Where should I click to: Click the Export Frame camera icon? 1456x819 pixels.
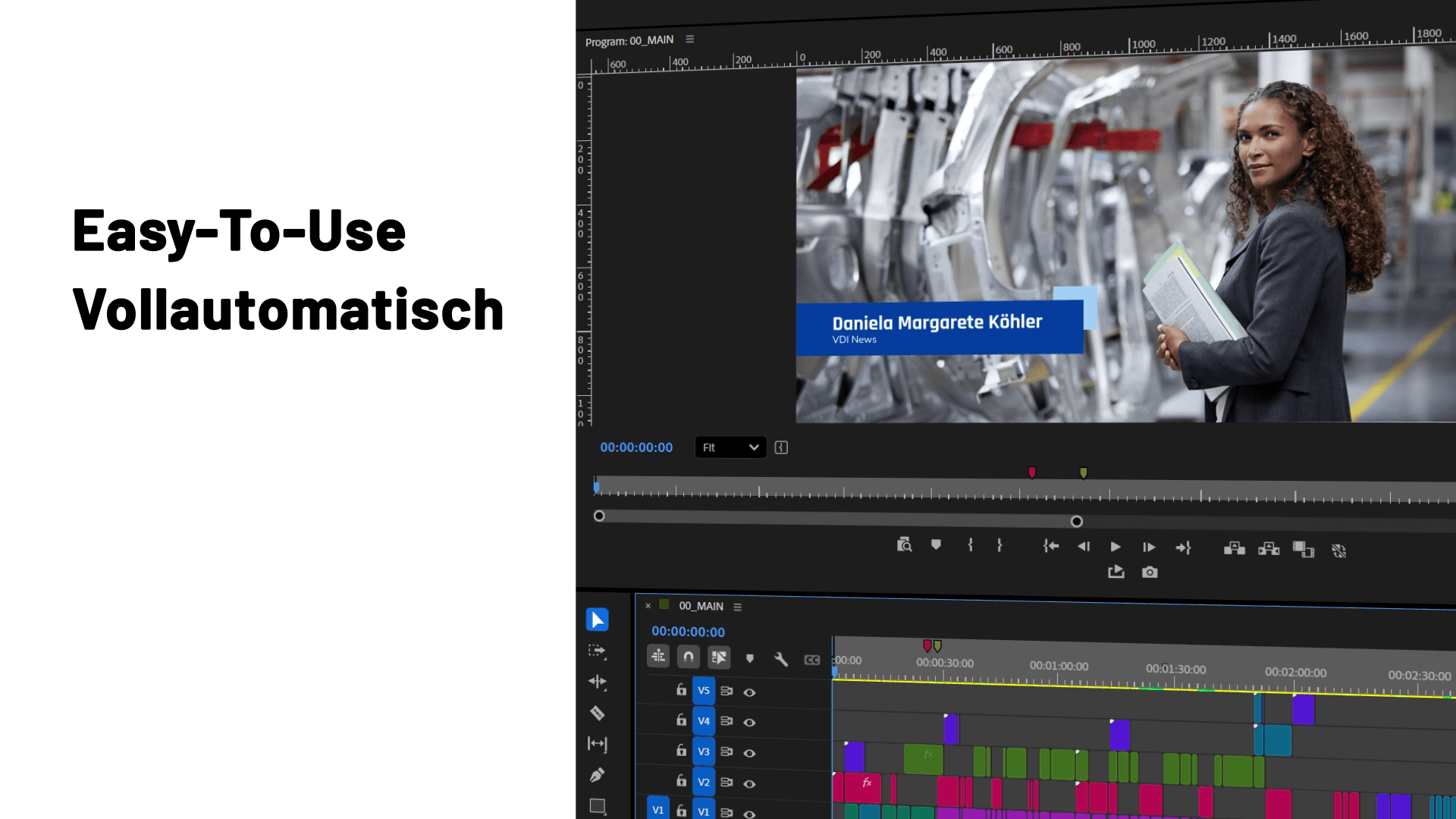[1150, 573]
